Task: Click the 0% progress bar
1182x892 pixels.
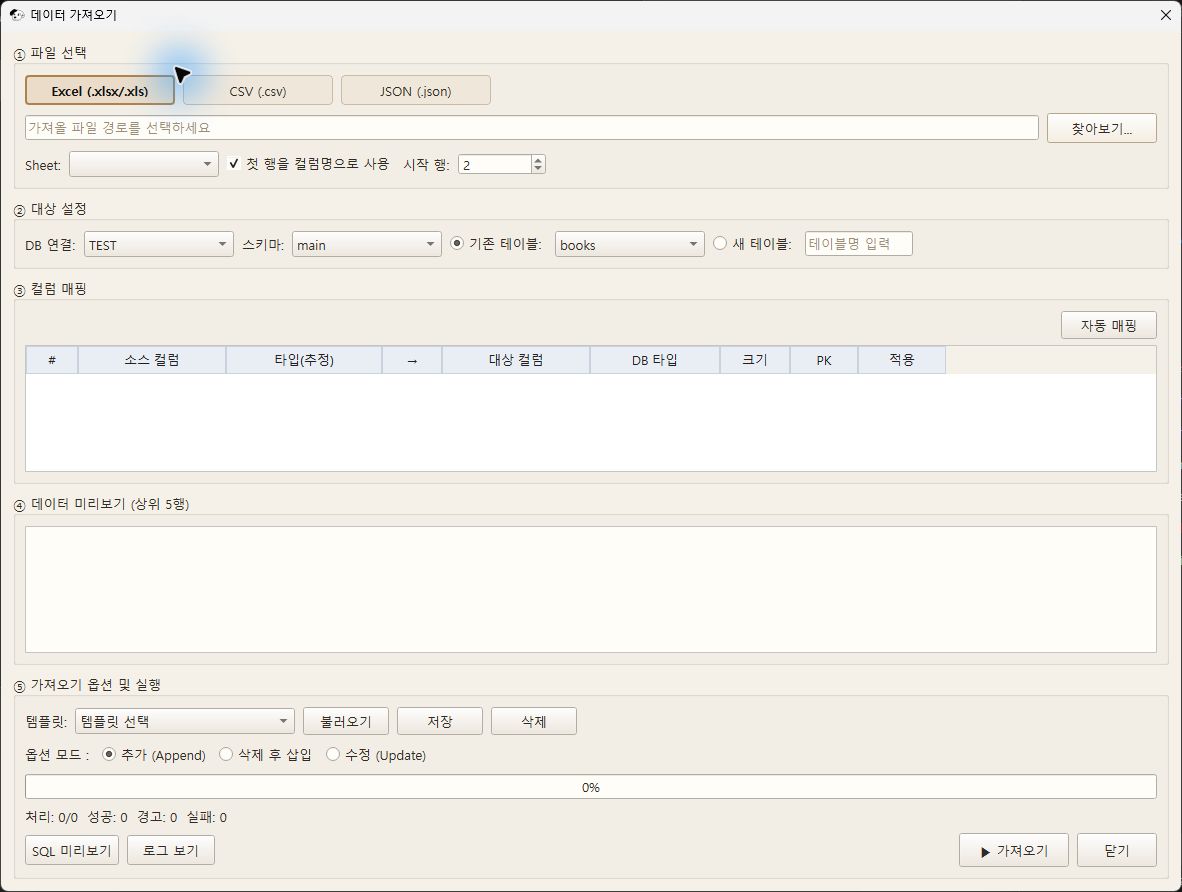Action: (x=591, y=786)
